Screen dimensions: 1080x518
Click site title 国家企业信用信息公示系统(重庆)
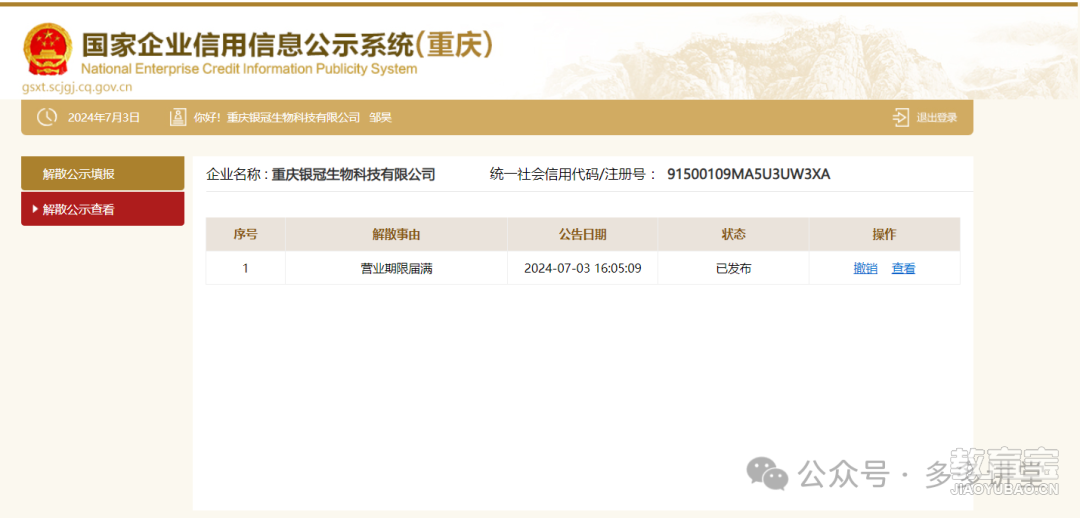[x=288, y=45]
